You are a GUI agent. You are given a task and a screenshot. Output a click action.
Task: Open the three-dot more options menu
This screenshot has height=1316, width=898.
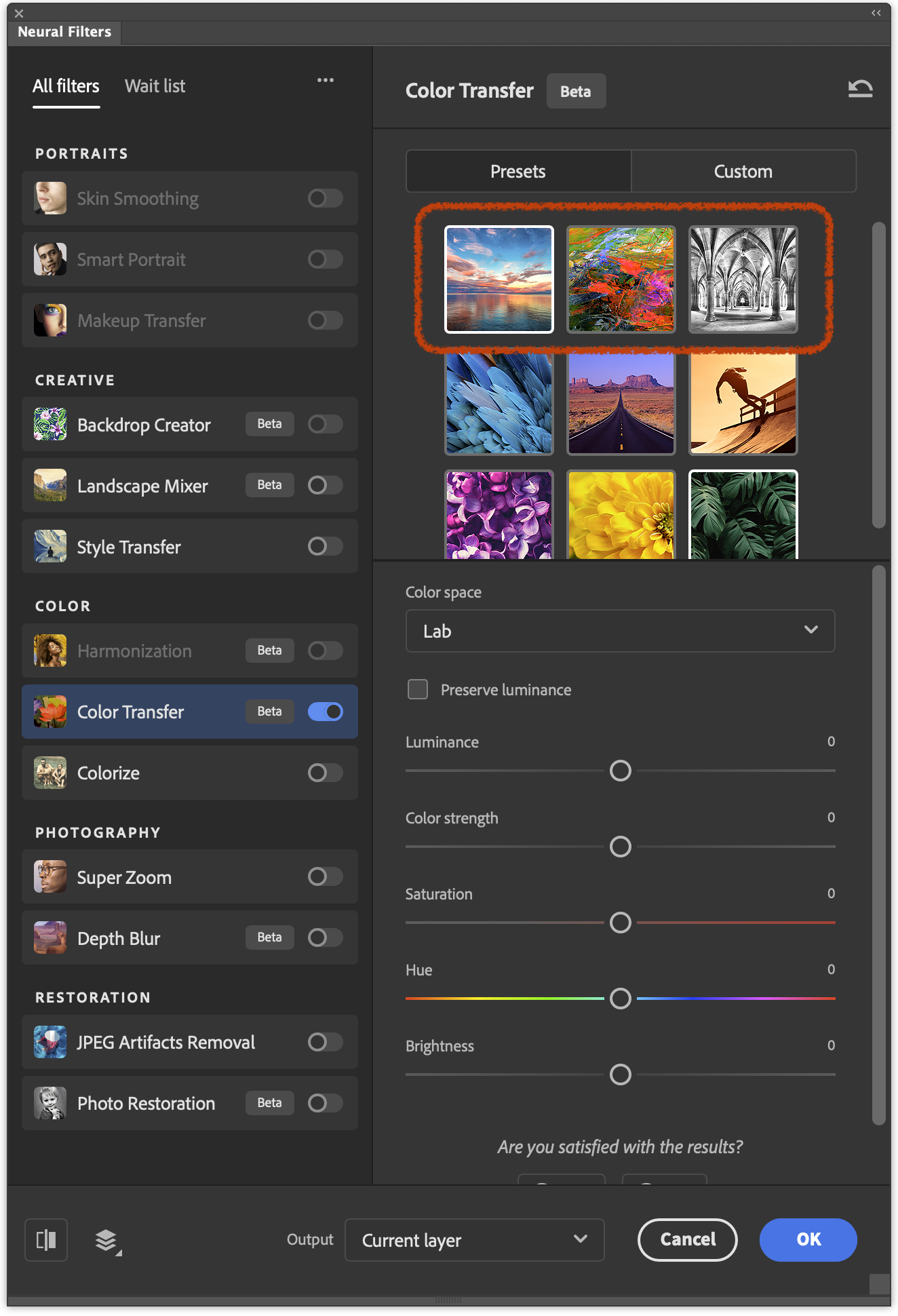(x=326, y=80)
